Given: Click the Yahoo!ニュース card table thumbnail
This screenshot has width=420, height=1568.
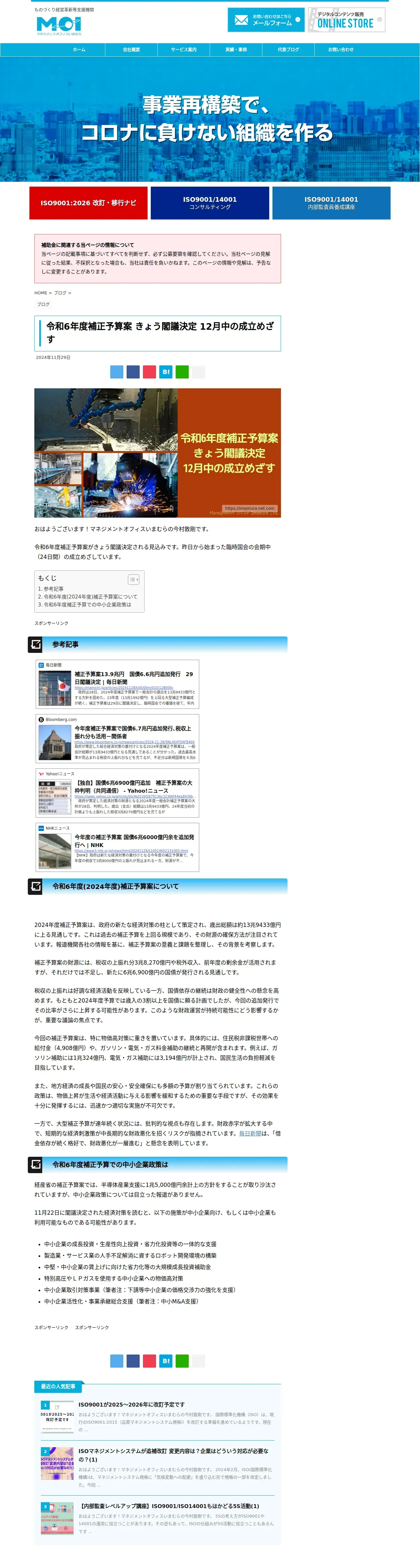Looking at the screenshot, I should (x=55, y=797).
